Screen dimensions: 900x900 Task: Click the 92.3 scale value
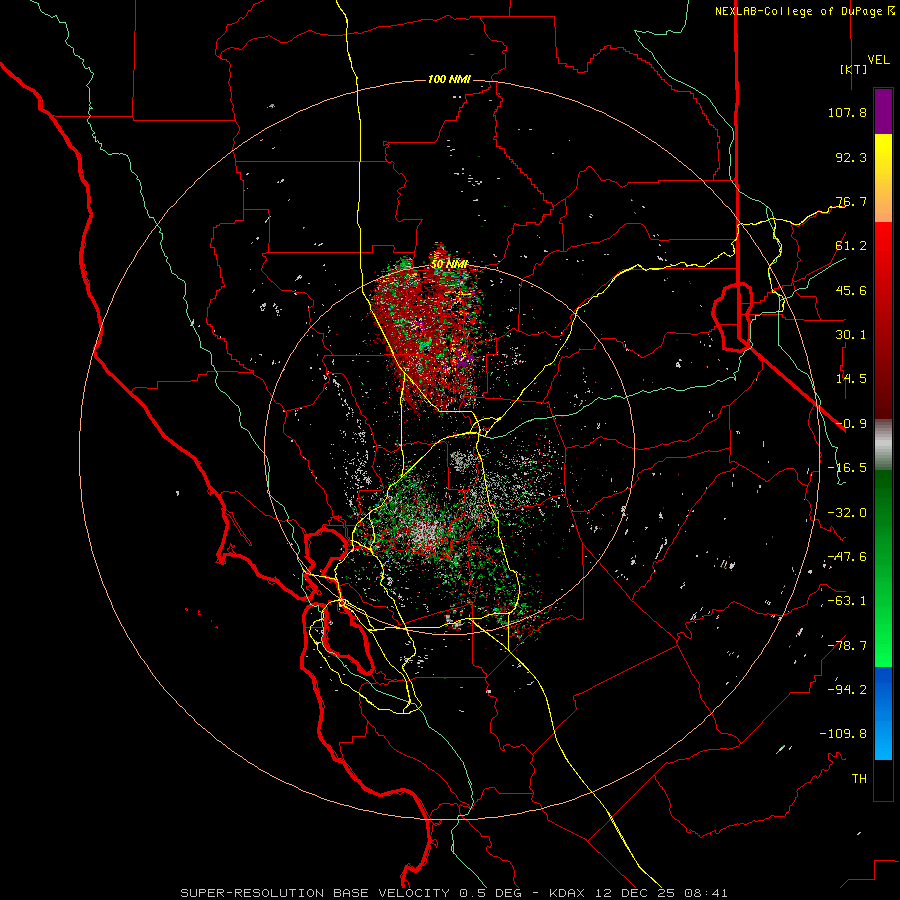pos(851,157)
